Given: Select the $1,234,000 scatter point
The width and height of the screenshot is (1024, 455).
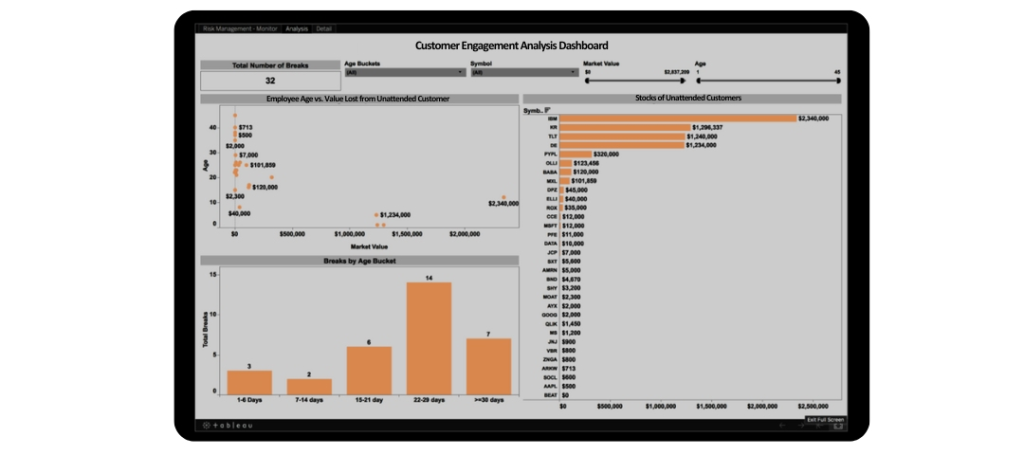Looking at the screenshot, I should point(376,215).
